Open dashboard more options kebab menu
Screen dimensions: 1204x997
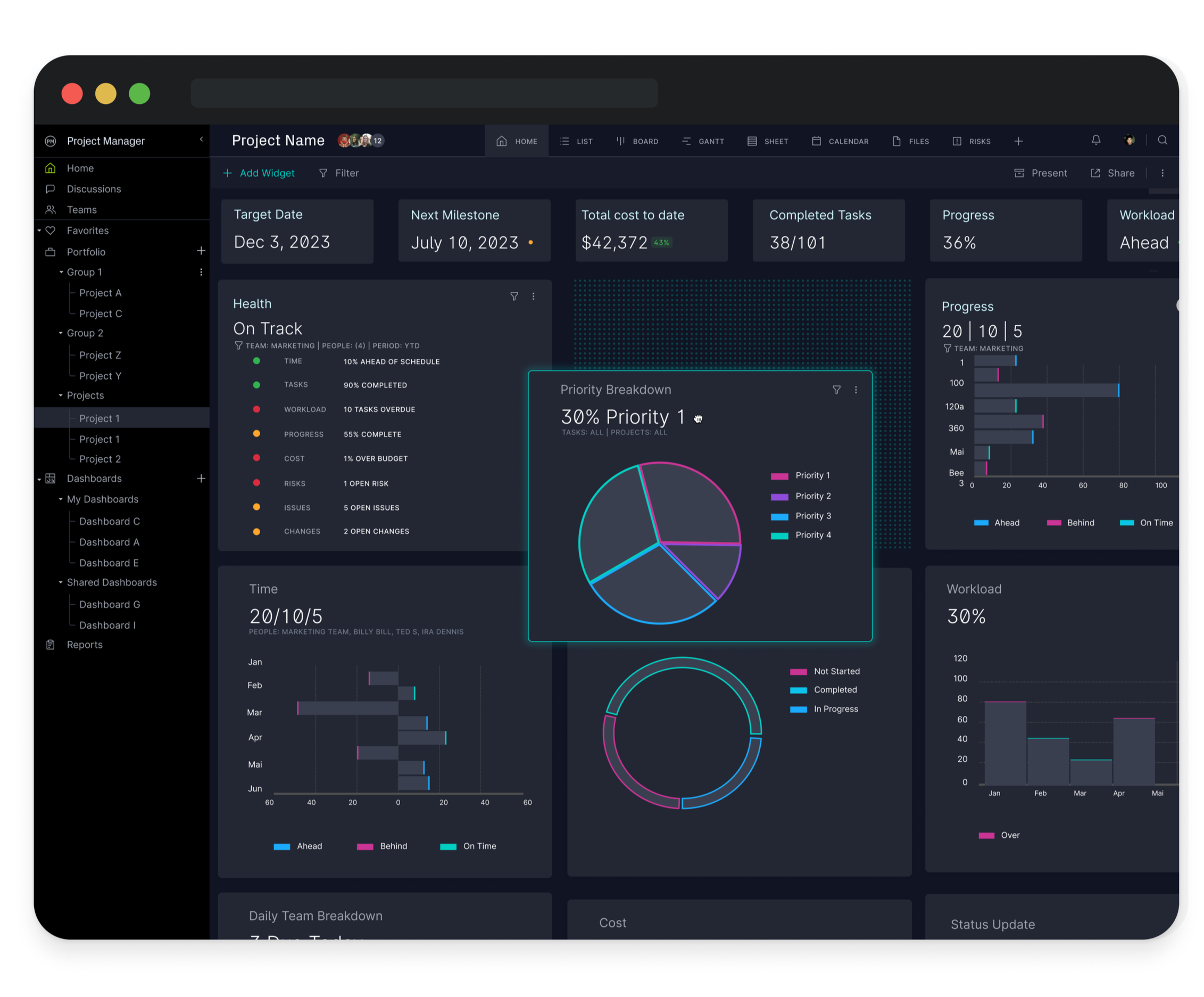[1162, 172]
